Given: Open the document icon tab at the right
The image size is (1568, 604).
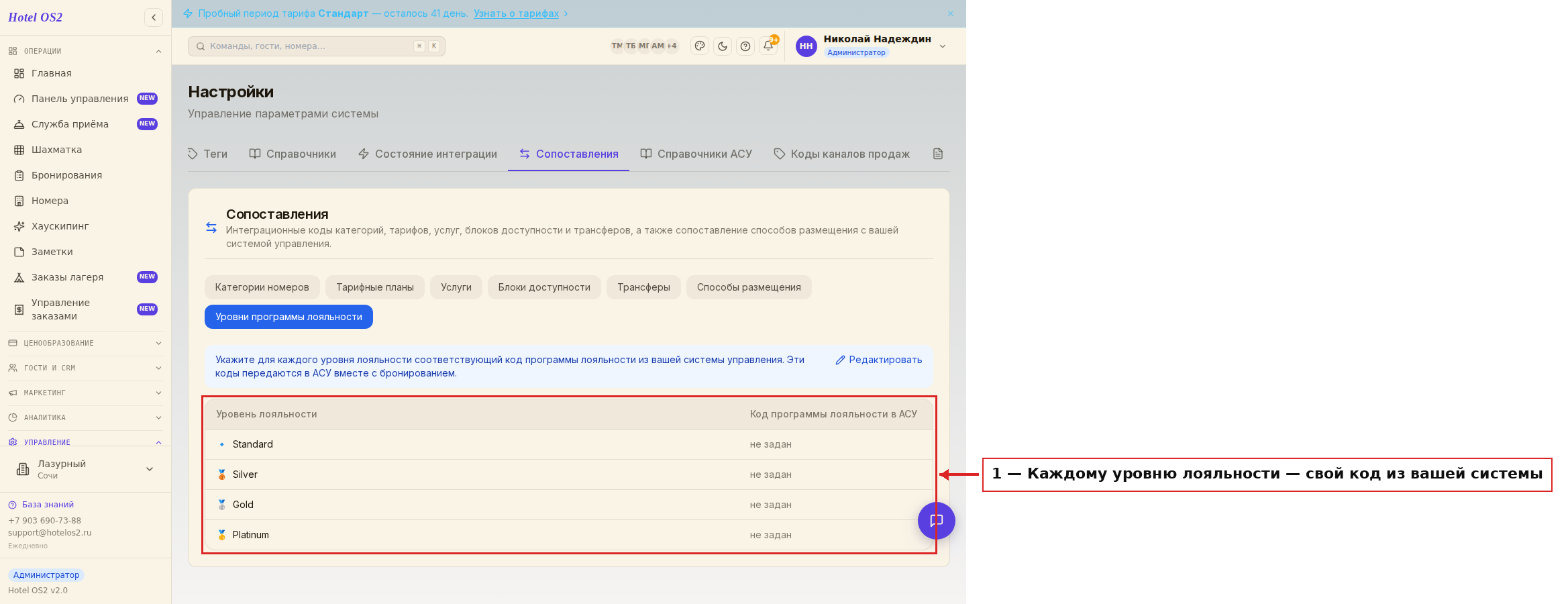Looking at the screenshot, I should point(938,154).
